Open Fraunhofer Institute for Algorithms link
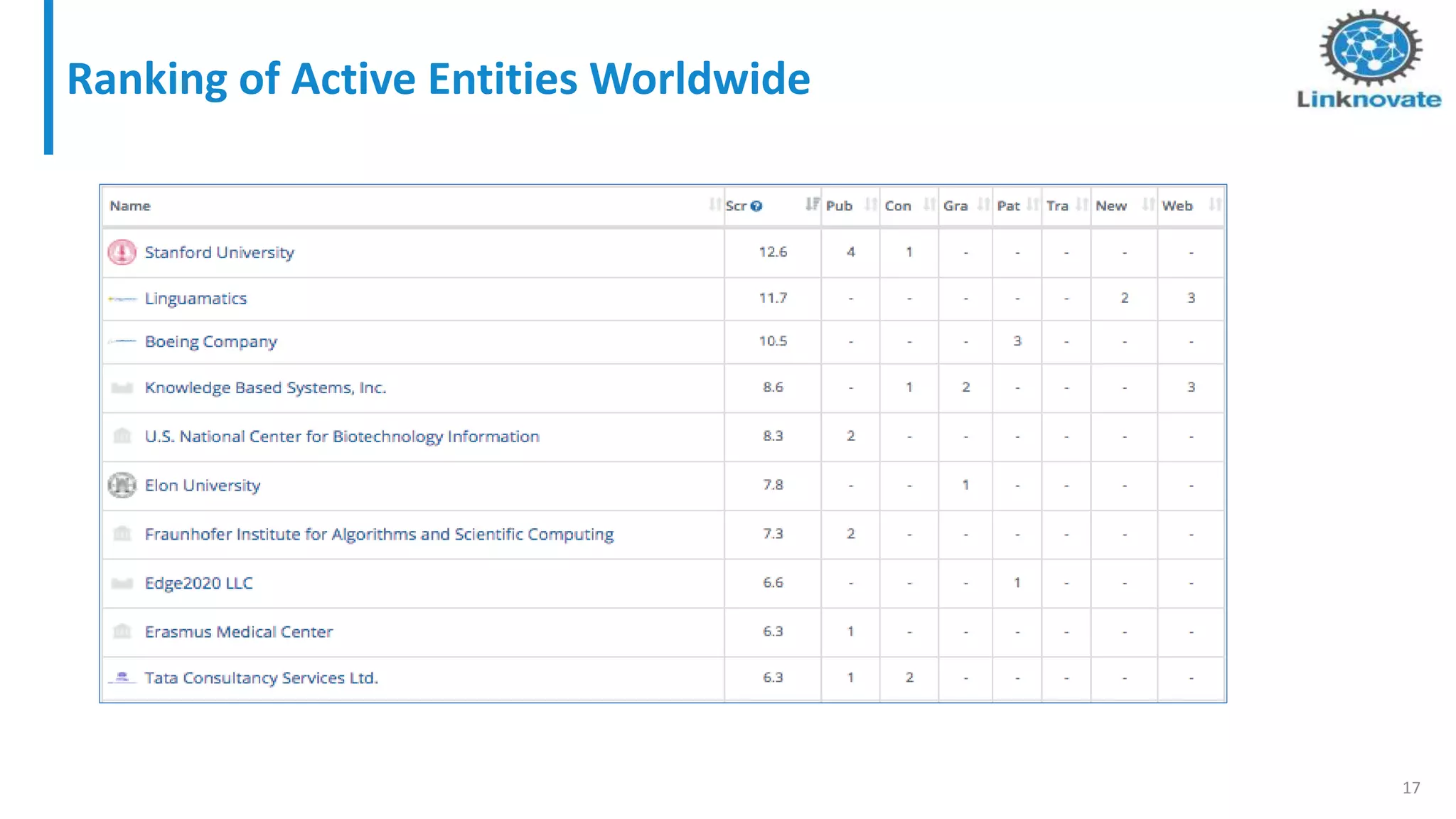This screenshot has height=819, width=1456. 379,535
